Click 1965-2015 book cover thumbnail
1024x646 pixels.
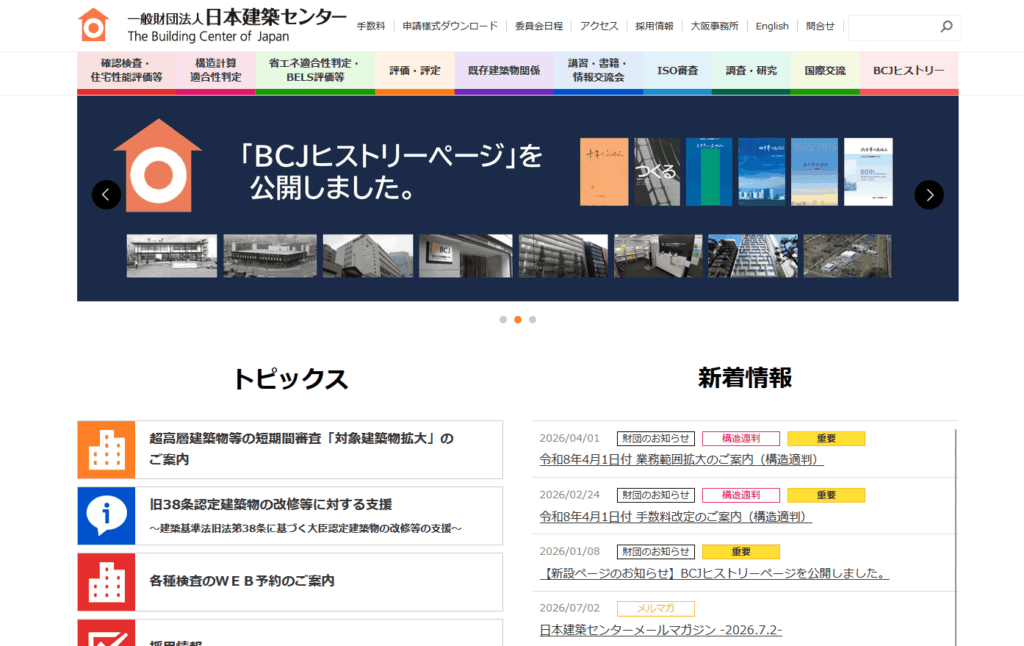click(x=814, y=172)
